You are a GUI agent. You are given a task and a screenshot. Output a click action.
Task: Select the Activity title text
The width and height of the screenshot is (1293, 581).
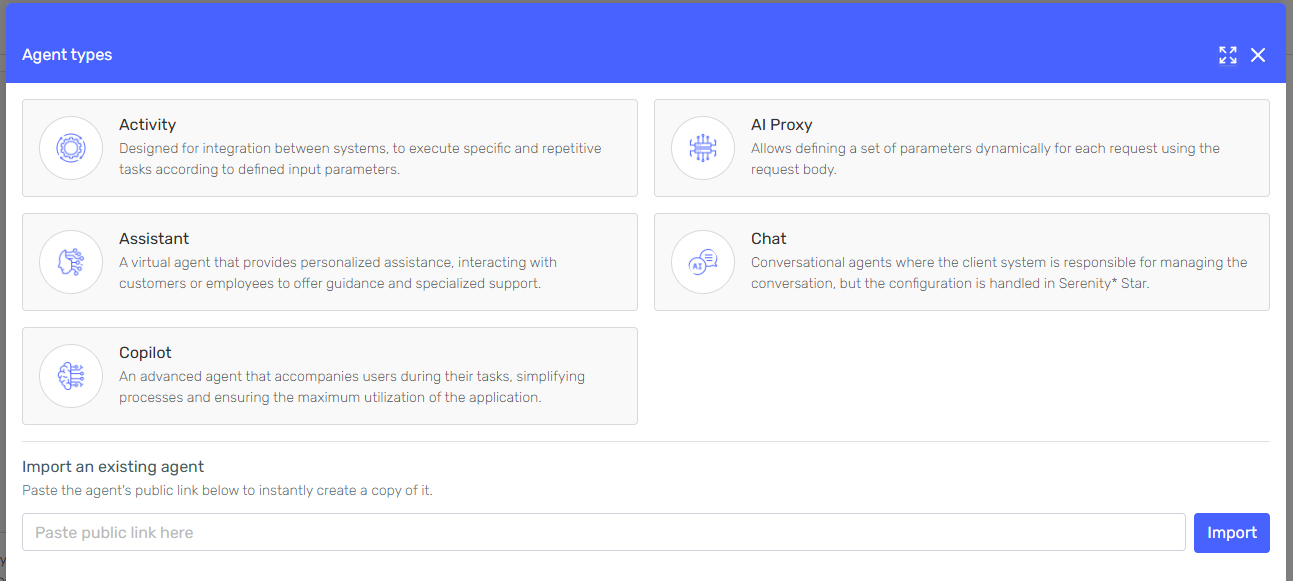[x=147, y=125]
